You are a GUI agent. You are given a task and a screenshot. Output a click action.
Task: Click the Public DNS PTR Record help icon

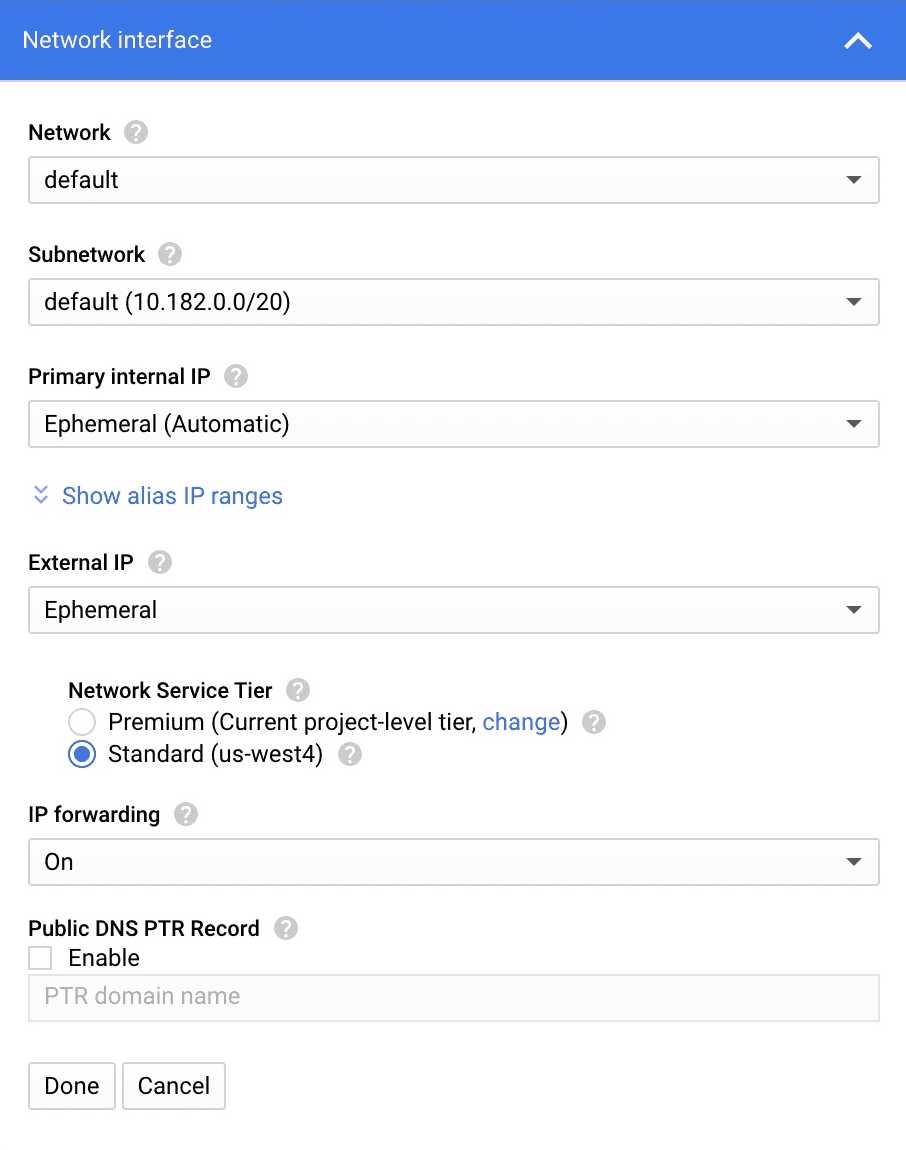[286, 928]
